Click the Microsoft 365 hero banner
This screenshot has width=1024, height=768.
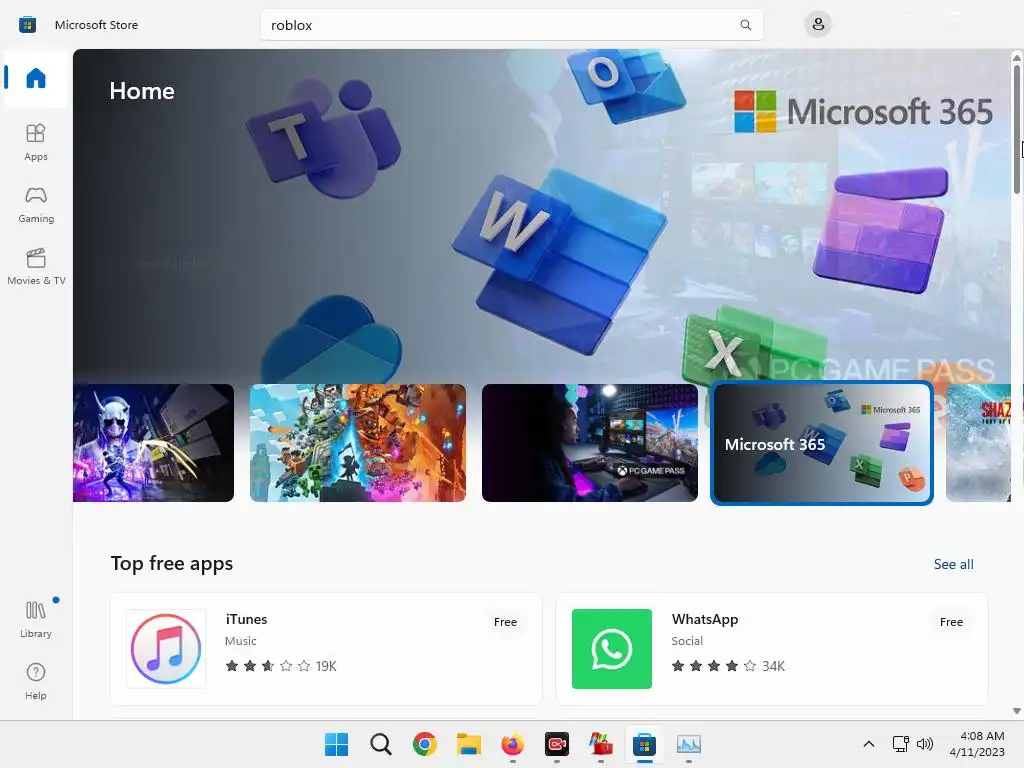[x=542, y=216]
